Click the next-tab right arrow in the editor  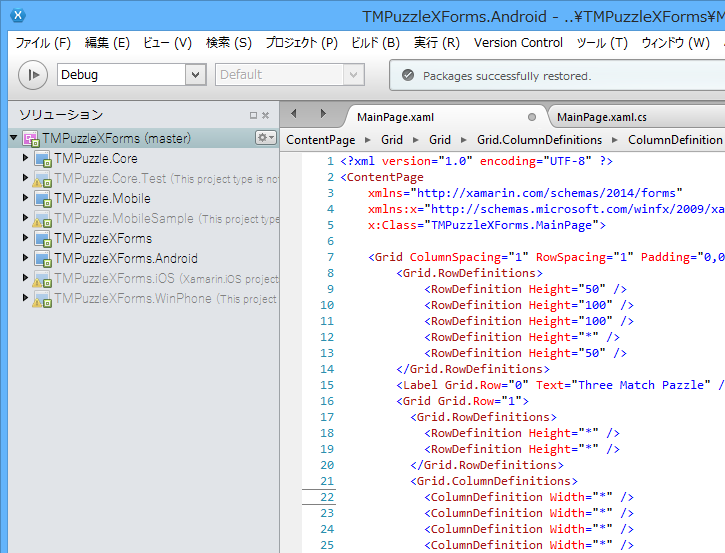coord(323,114)
